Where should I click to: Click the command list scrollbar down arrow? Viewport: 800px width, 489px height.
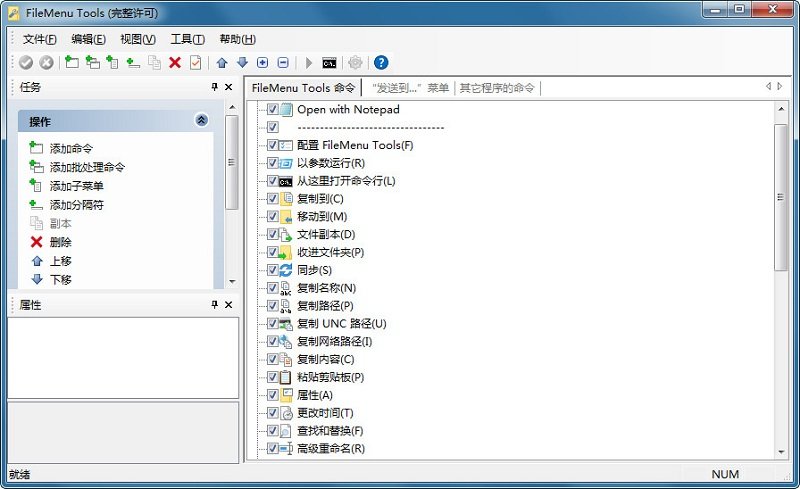pyautogui.click(x=781, y=452)
